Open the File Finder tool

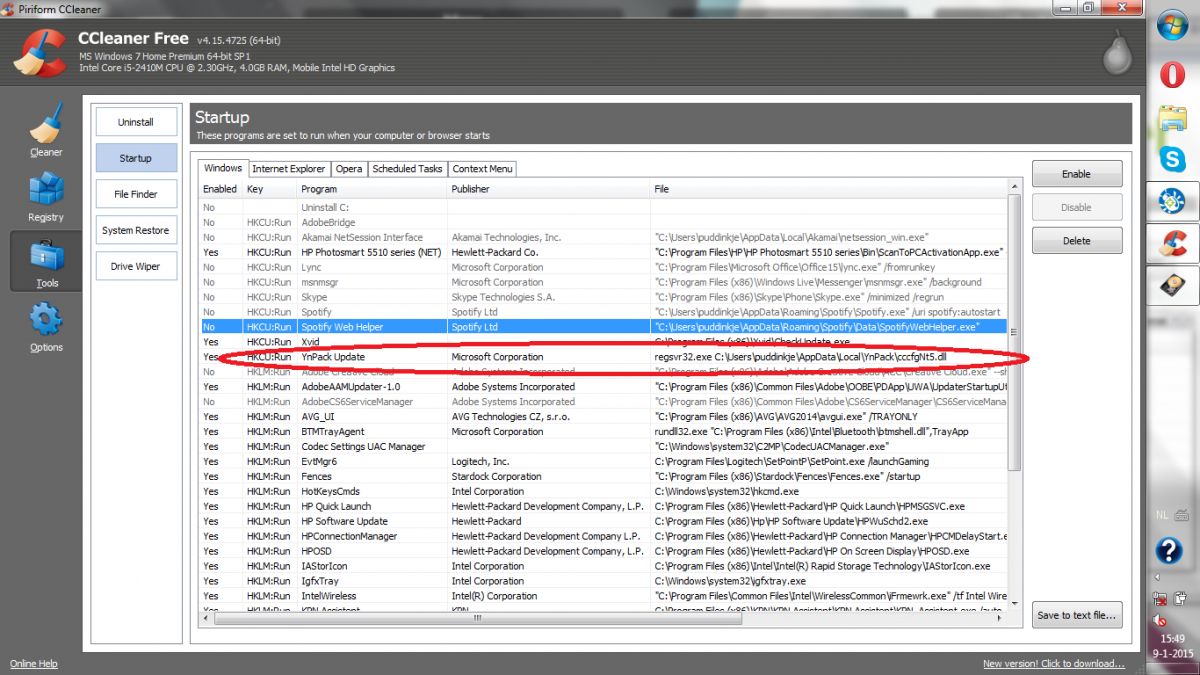click(x=136, y=194)
